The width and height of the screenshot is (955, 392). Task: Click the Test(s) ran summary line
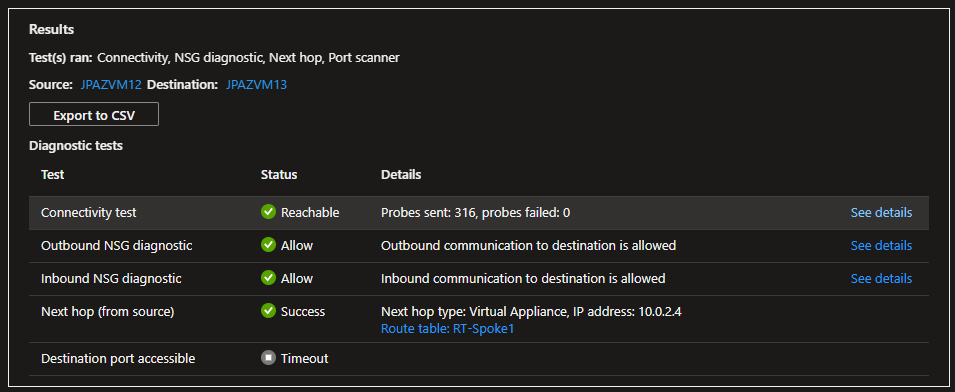(214, 58)
